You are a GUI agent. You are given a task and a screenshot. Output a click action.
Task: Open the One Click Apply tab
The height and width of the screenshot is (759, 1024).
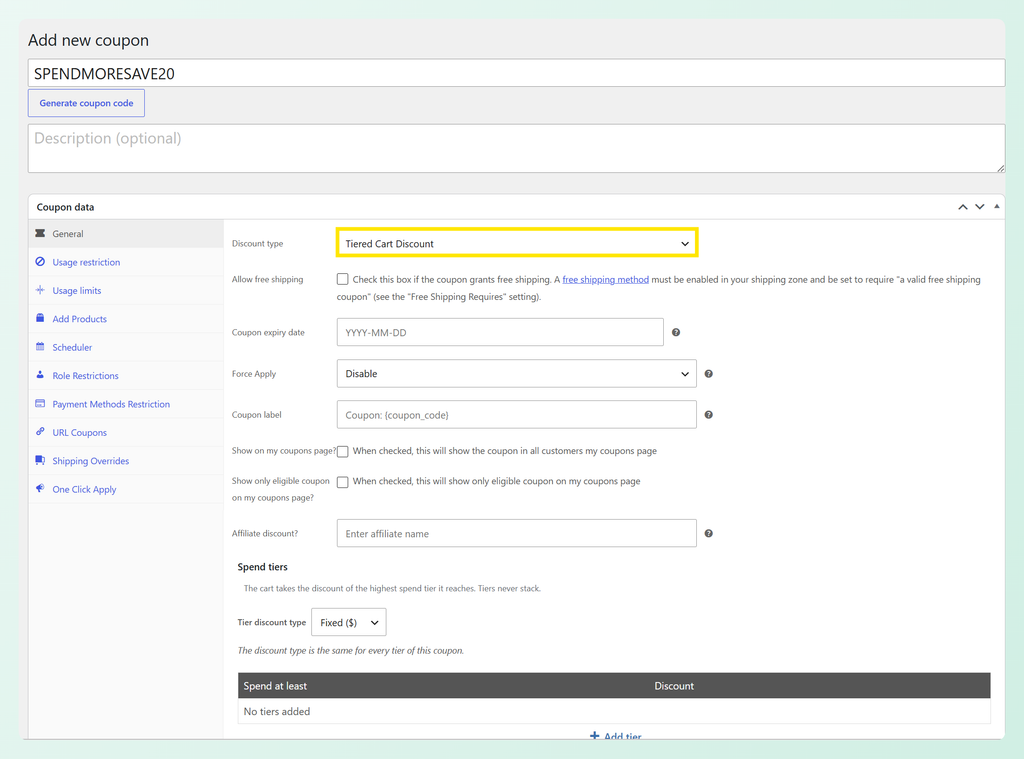(126, 489)
